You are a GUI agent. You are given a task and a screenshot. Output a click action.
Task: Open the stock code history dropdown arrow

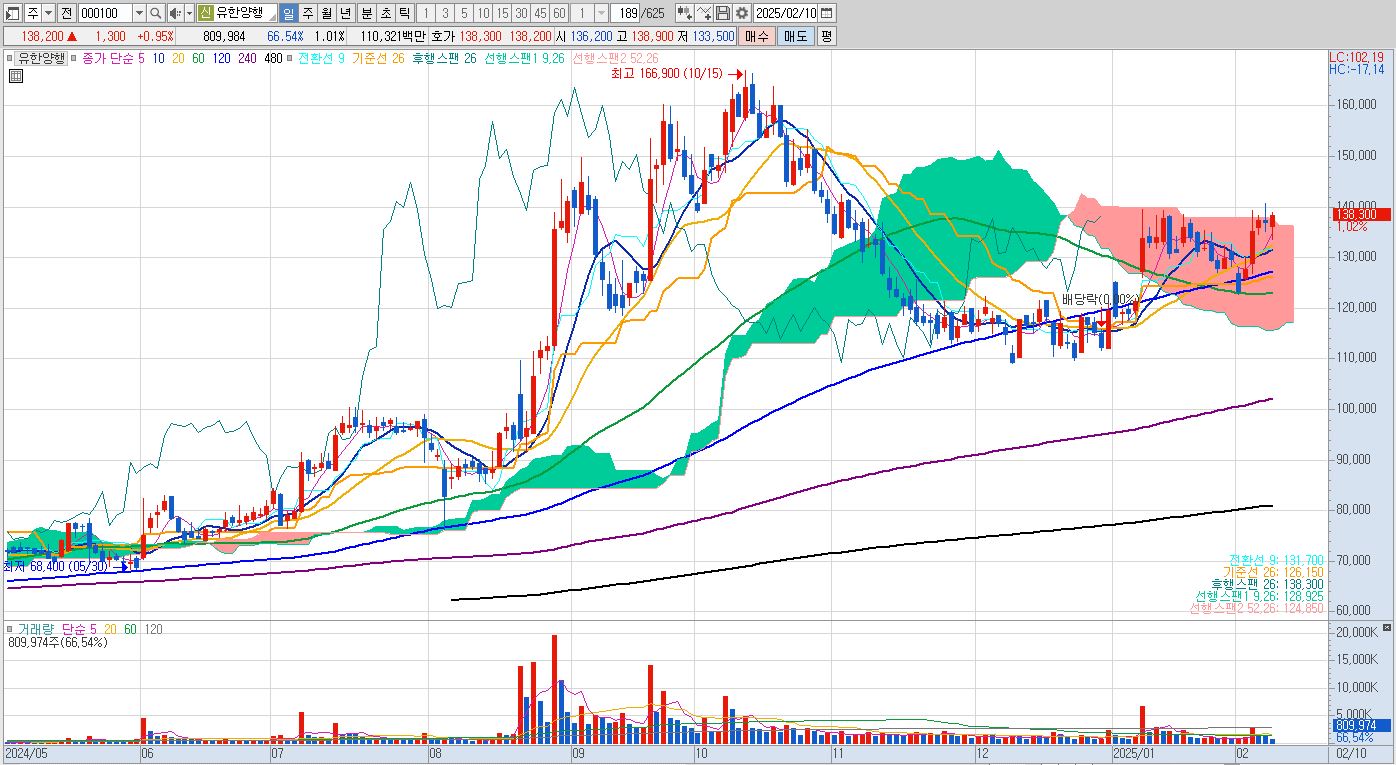(x=138, y=13)
